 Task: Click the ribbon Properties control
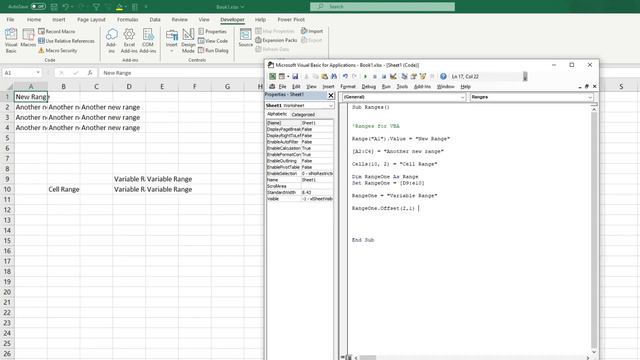point(212,31)
